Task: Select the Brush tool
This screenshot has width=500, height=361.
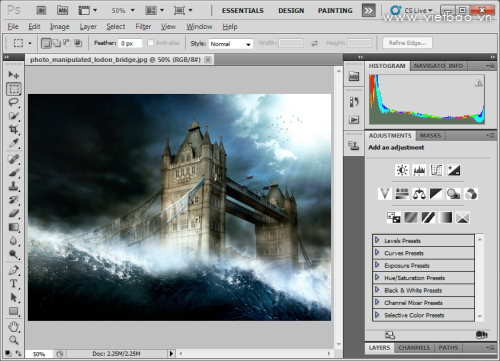Action: (13, 172)
